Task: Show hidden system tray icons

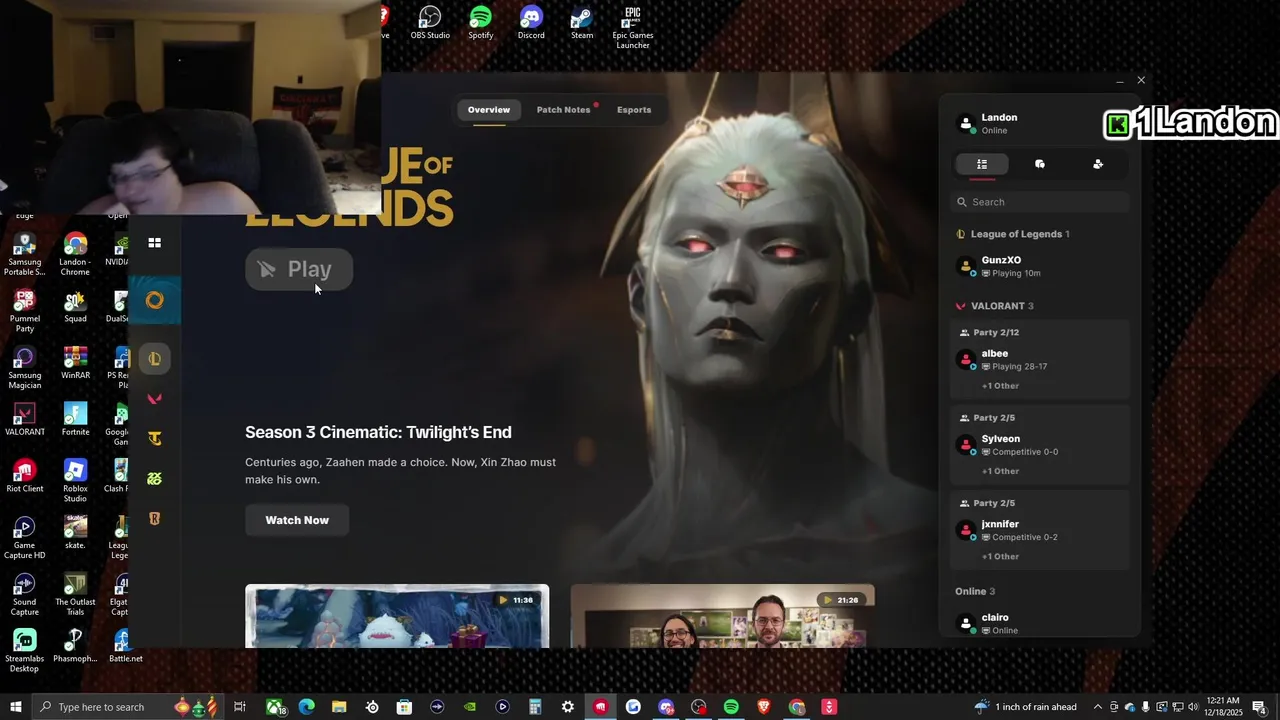Action: pyautogui.click(x=1098, y=707)
